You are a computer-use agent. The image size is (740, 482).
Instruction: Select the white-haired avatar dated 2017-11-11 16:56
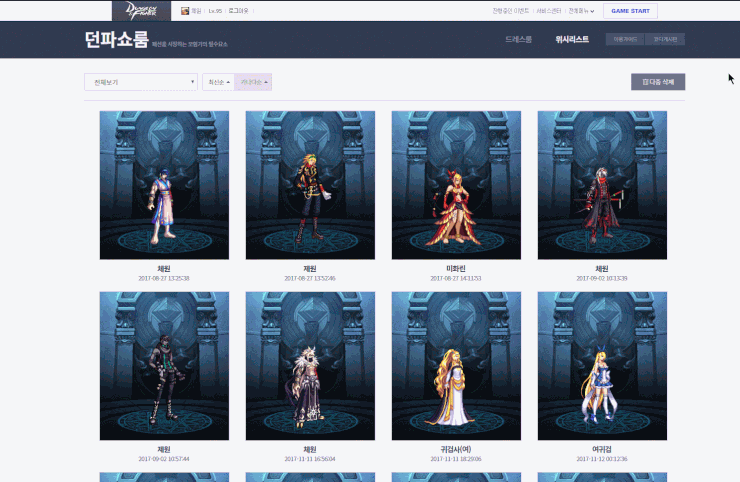pyautogui.click(x=310, y=366)
